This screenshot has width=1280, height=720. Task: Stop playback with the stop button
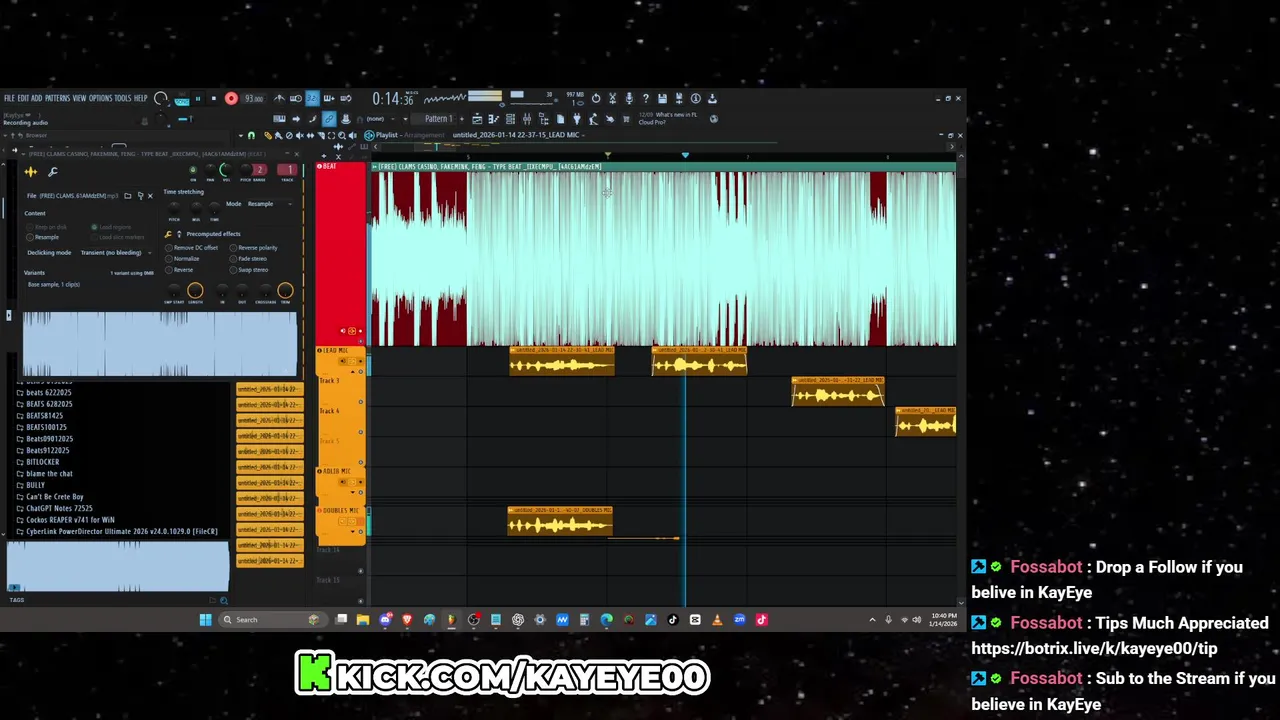tap(214, 98)
